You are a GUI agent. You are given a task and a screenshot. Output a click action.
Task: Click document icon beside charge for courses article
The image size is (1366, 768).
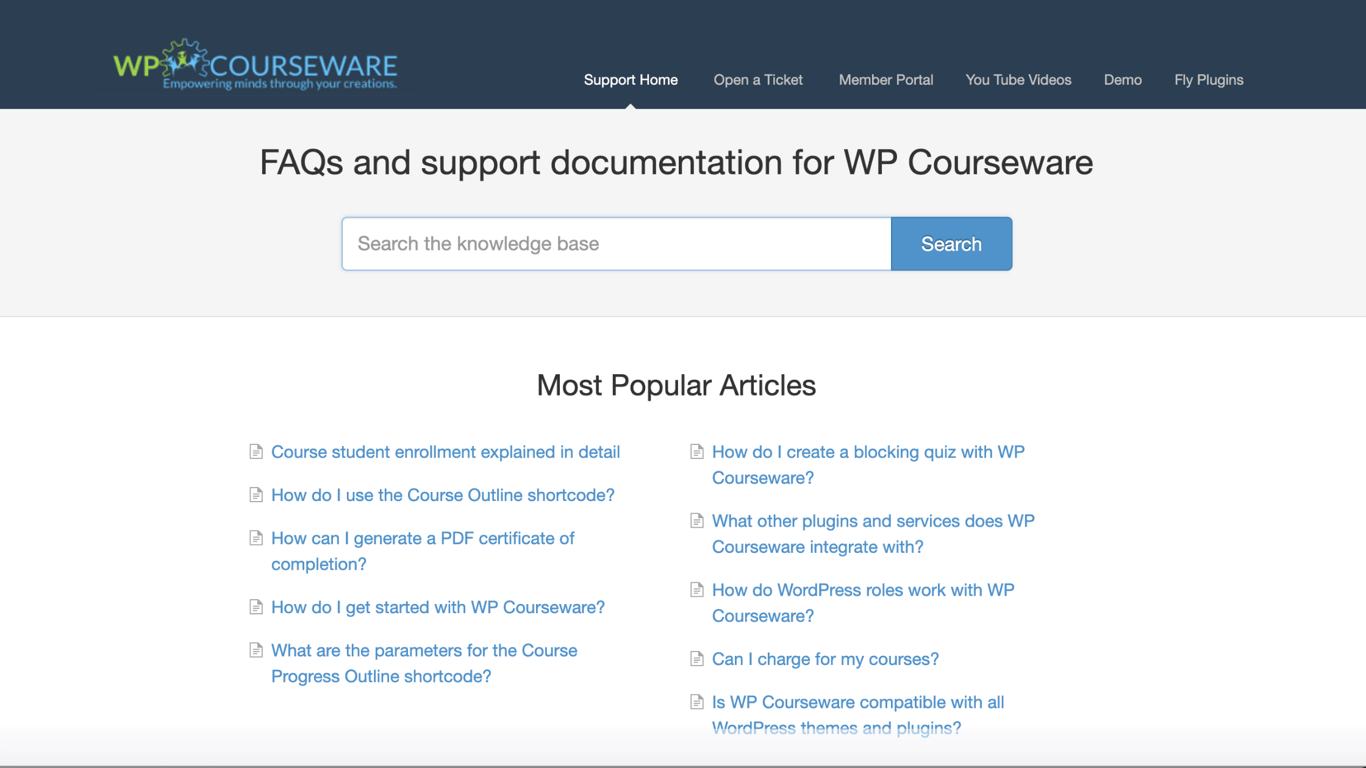[697, 659]
